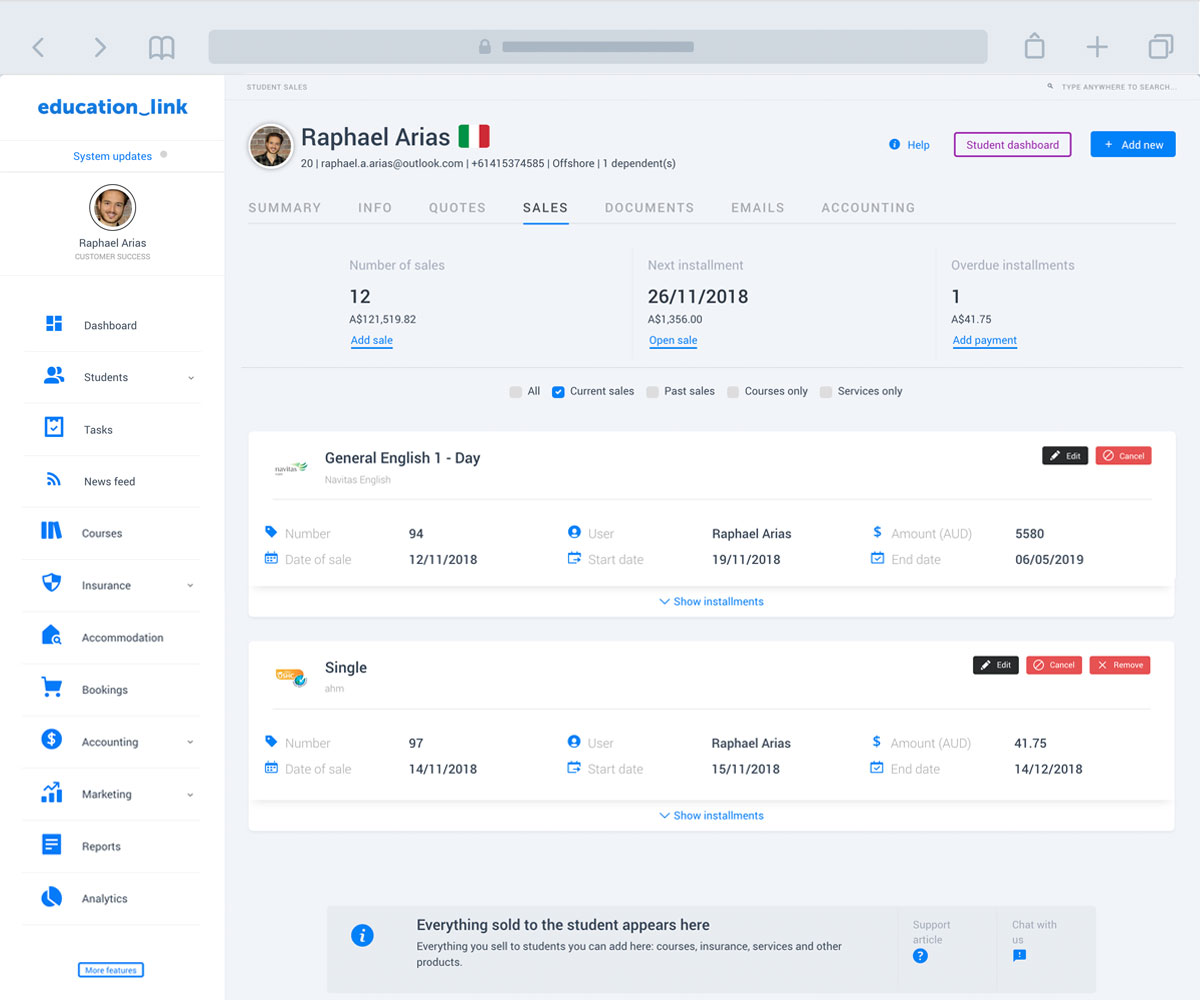
Task: Click the Tasks checklist icon
Action: 54,428
